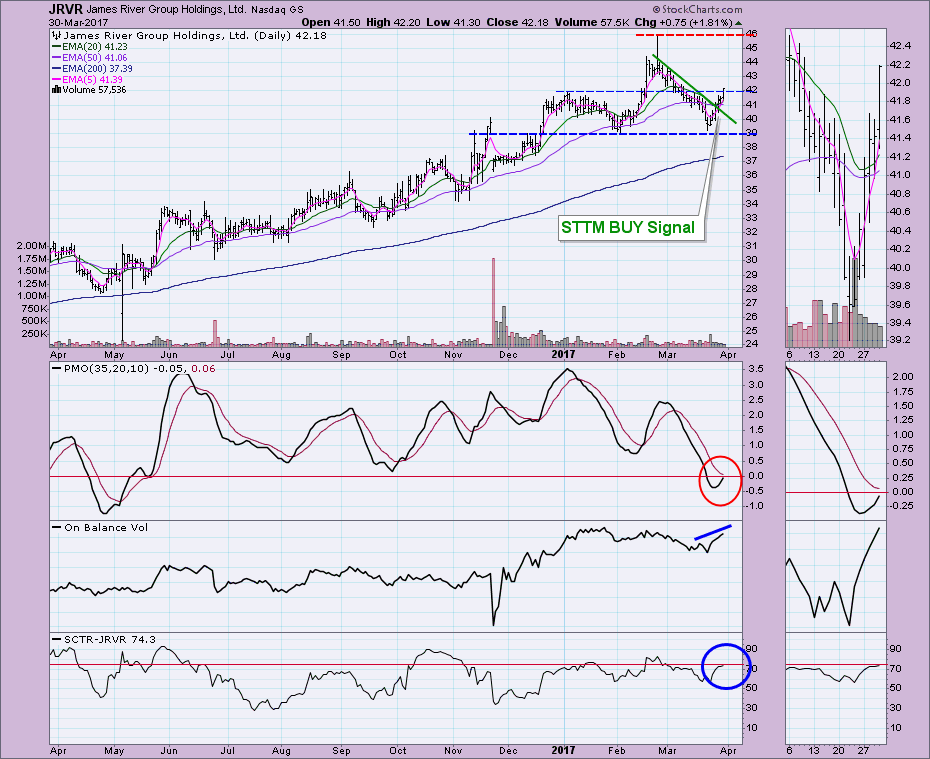
Task: Click the PMO(35,20,10) indicator label
Action: (x=100, y=369)
